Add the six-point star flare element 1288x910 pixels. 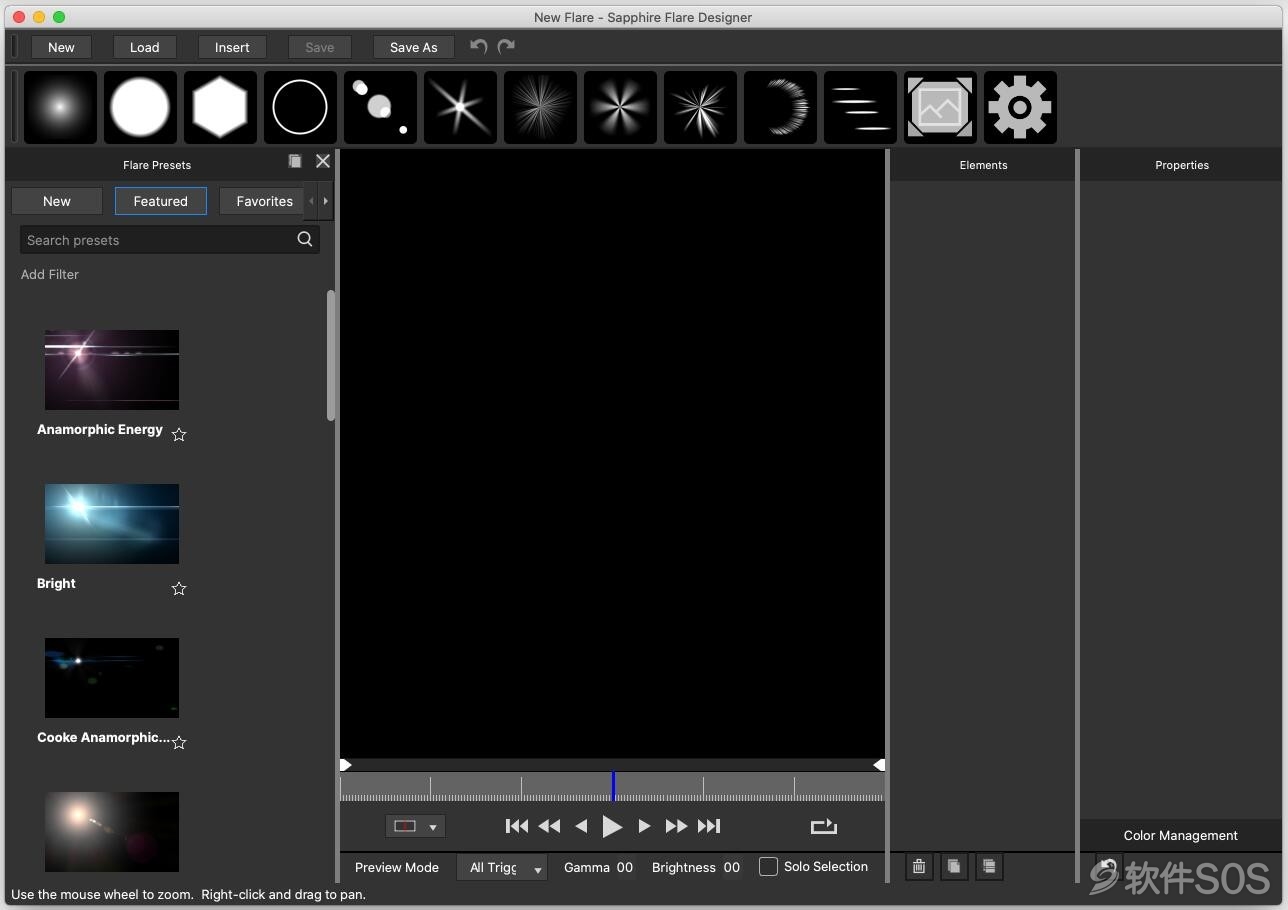[460, 107]
